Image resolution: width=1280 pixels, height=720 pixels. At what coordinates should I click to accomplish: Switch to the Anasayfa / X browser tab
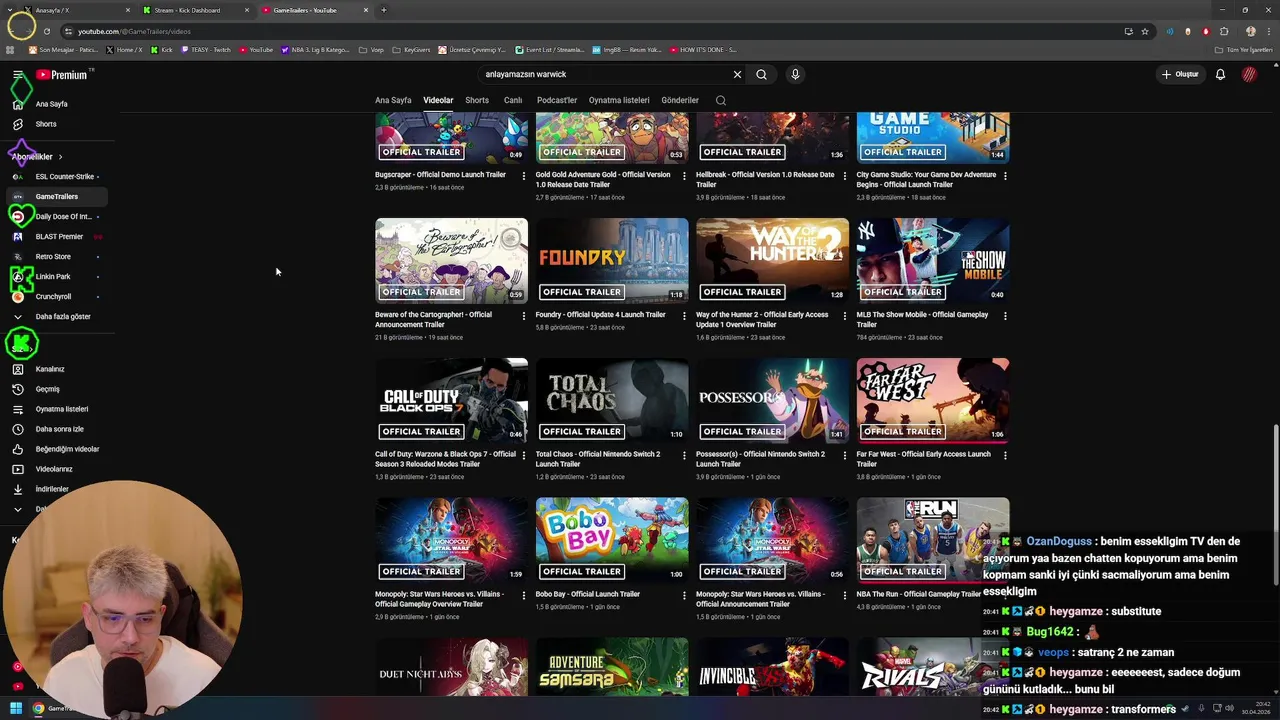point(76,10)
